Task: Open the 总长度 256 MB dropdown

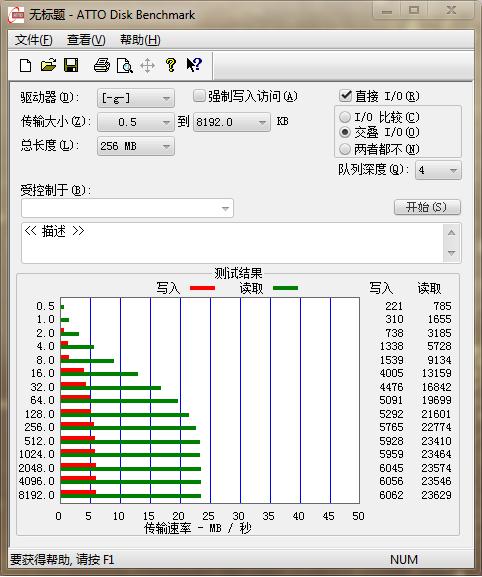Action: 136,146
